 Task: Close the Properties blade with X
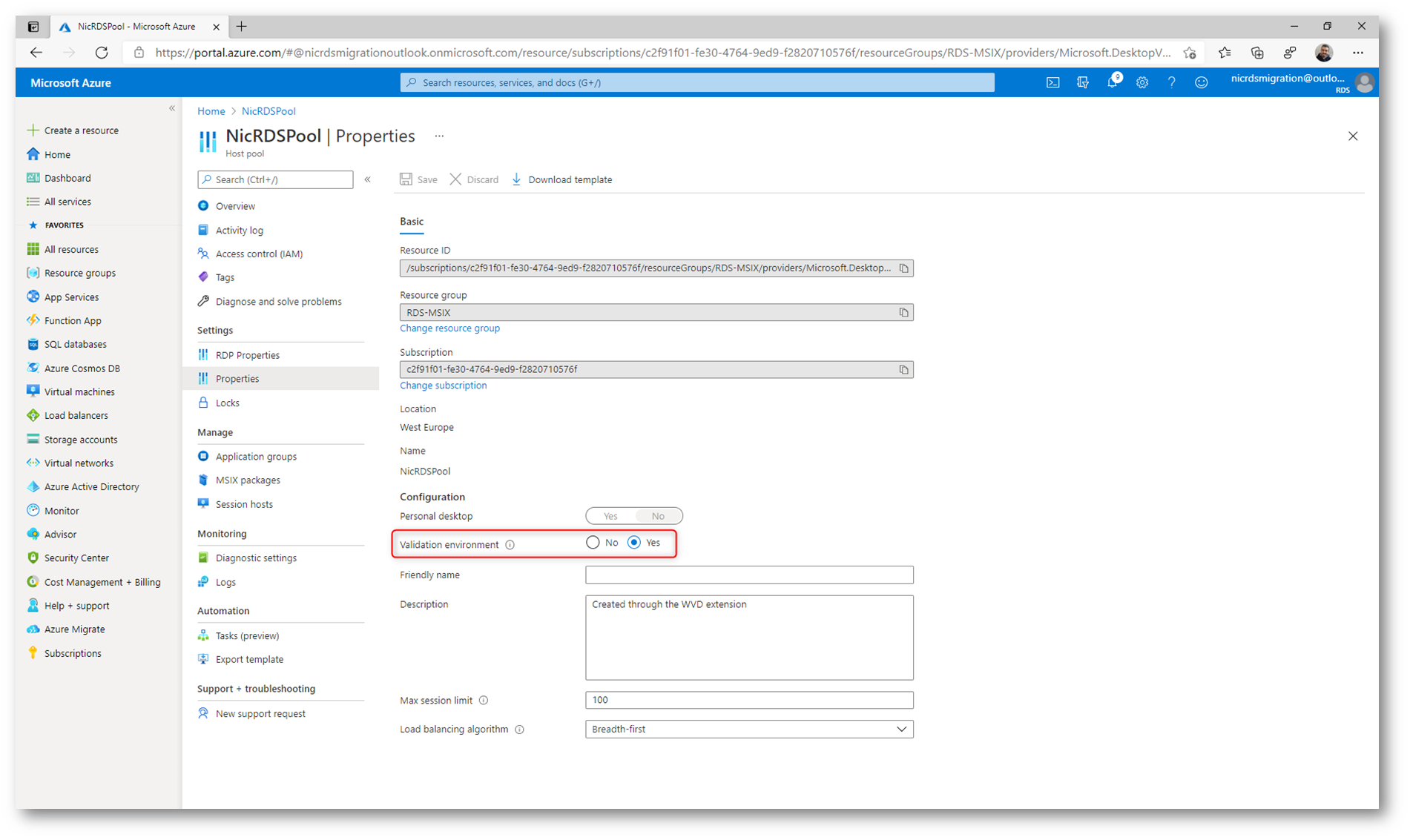tap(1353, 136)
